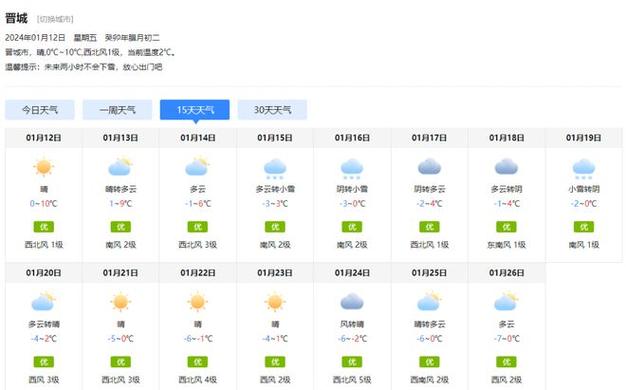Click 小雪转阴 condition under 01月19日
The width and height of the screenshot is (626, 390).
point(584,189)
